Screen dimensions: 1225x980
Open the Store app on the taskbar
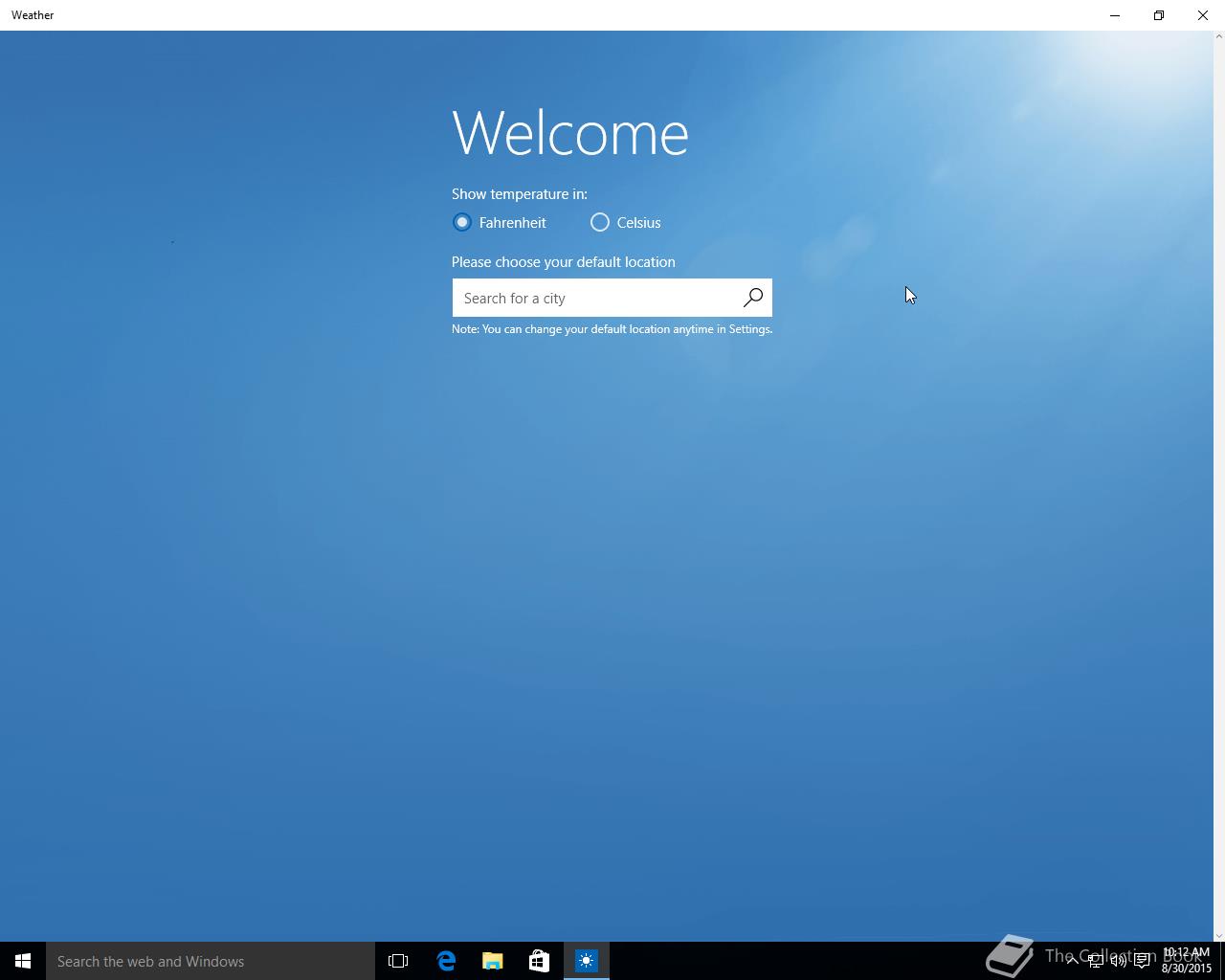540,961
